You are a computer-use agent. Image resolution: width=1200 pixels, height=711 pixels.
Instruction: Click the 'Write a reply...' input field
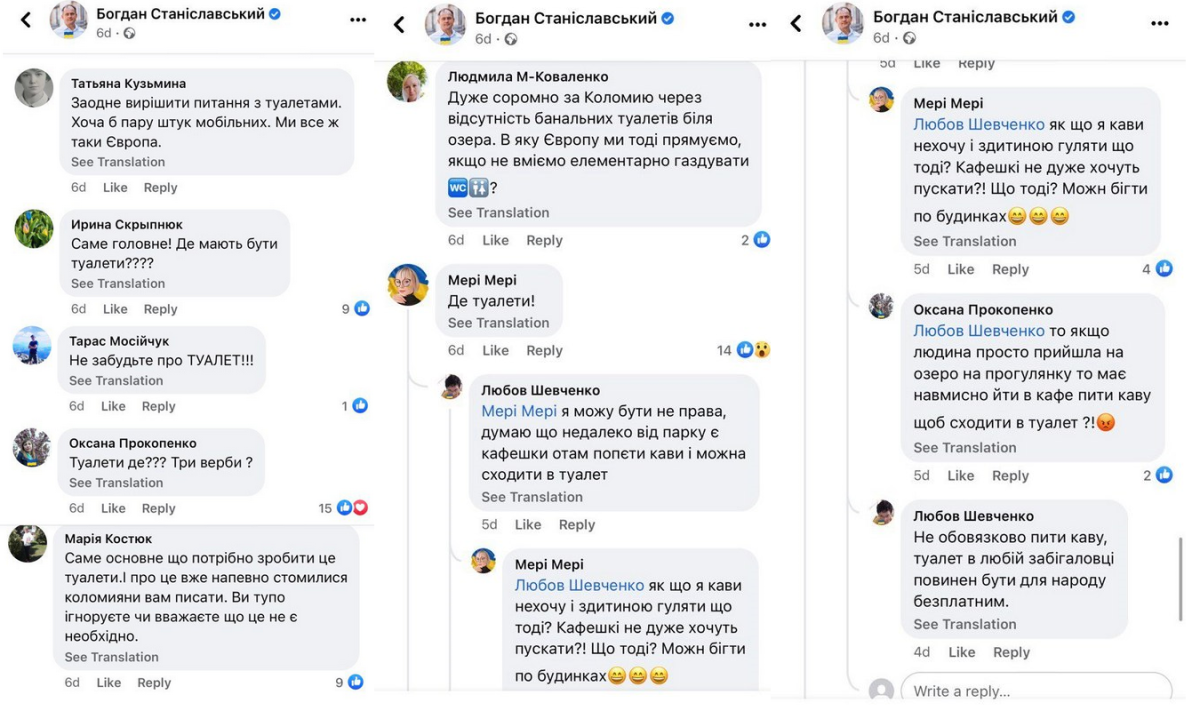coord(1035,691)
